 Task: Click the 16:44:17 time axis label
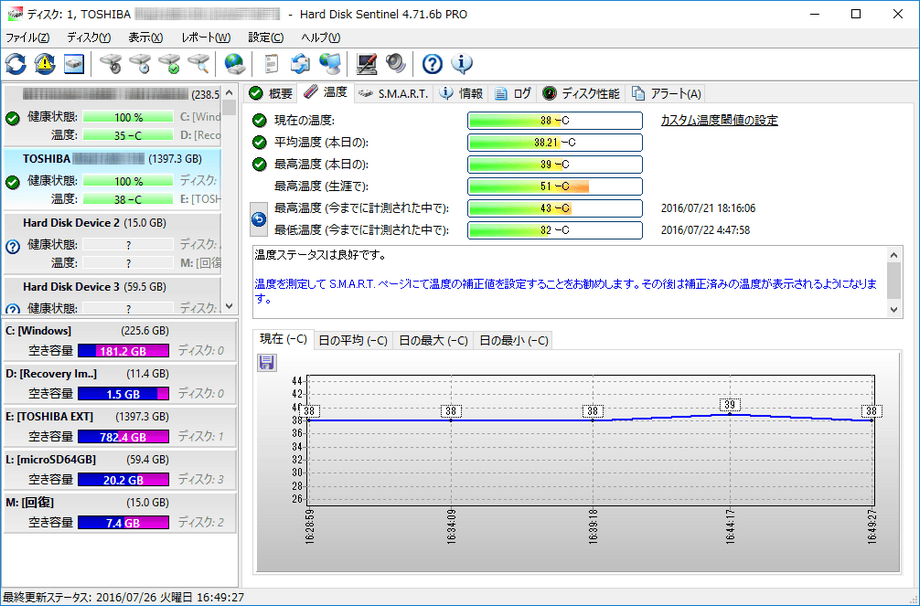[730, 527]
